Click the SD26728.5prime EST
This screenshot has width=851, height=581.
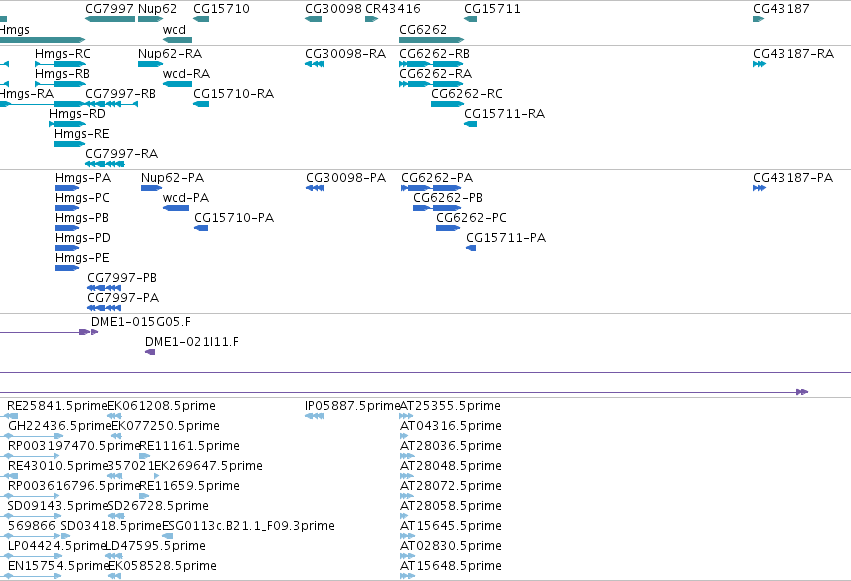(116, 516)
